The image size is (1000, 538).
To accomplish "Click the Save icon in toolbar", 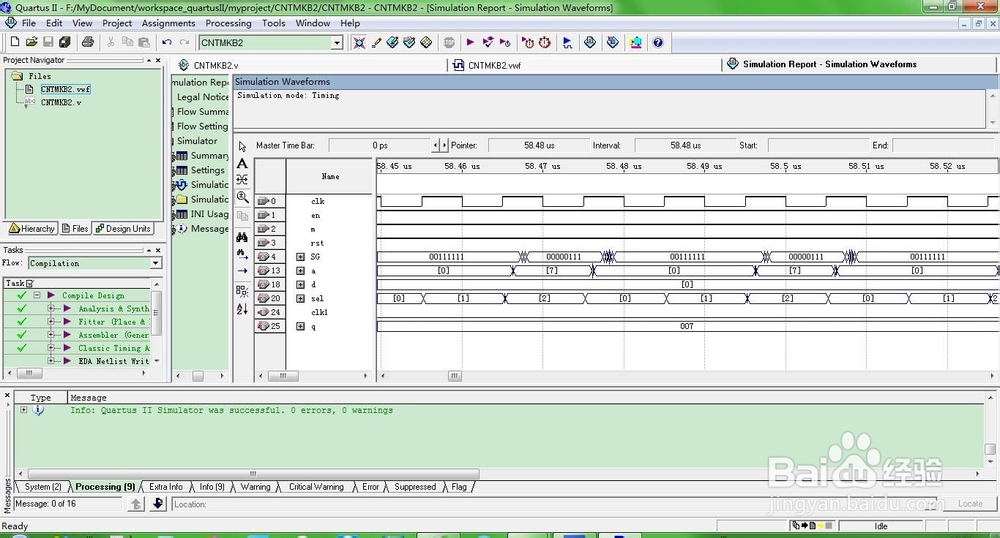I will (x=48, y=42).
